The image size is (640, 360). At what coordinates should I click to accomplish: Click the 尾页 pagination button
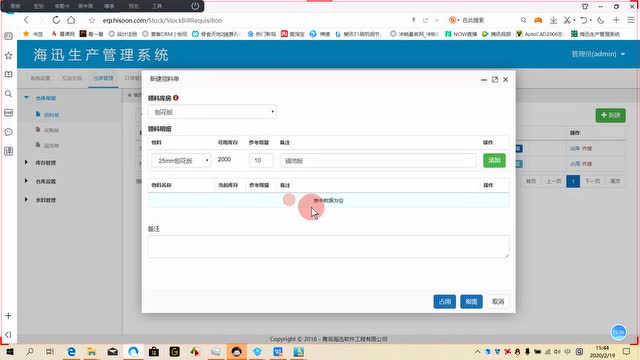(x=615, y=181)
